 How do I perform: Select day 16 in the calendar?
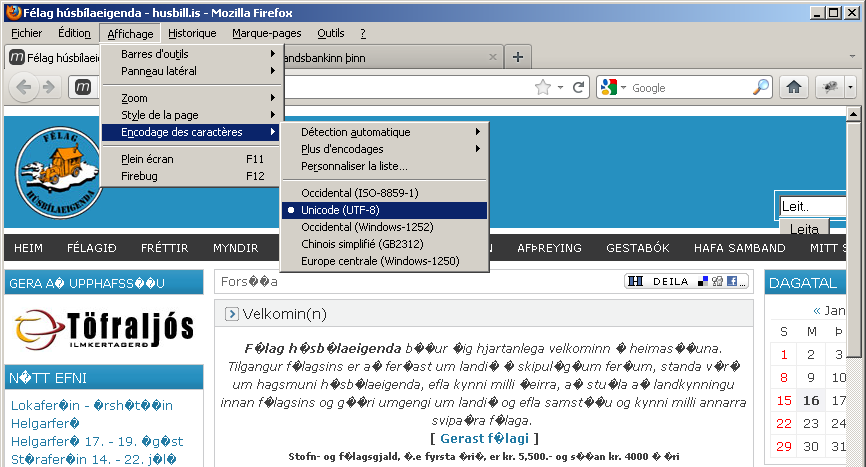[x=811, y=400]
